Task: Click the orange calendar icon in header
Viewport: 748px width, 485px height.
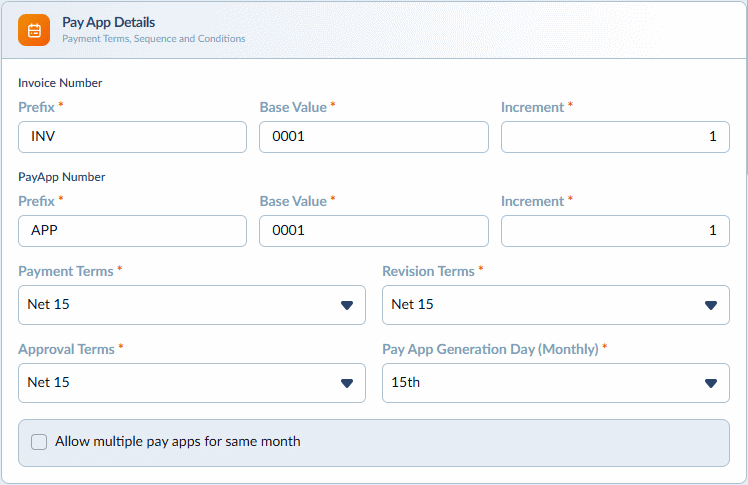Action: pyautogui.click(x=34, y=30)
